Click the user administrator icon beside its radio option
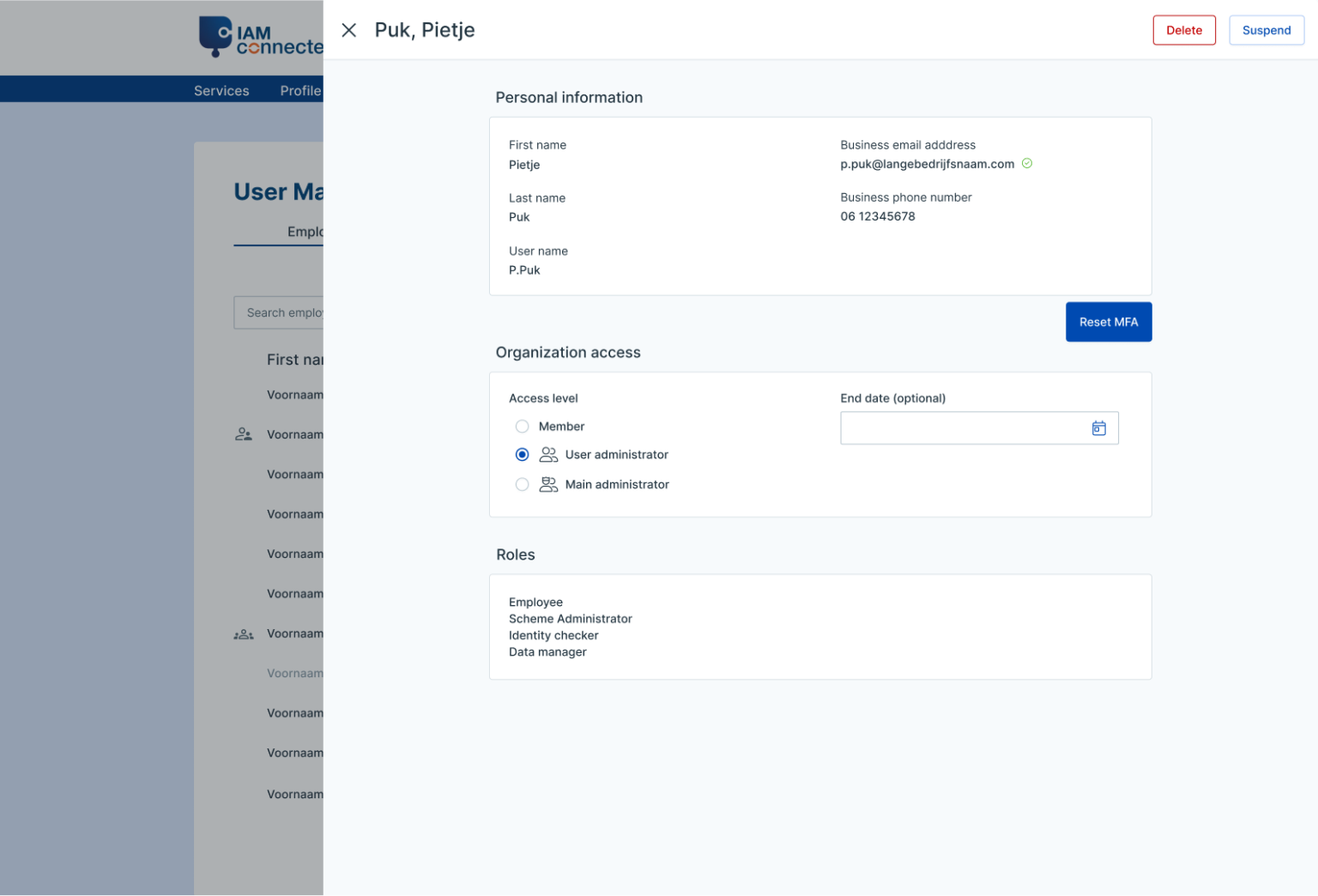This screenshot has width=1318, height=896. (x=548, y=454)
